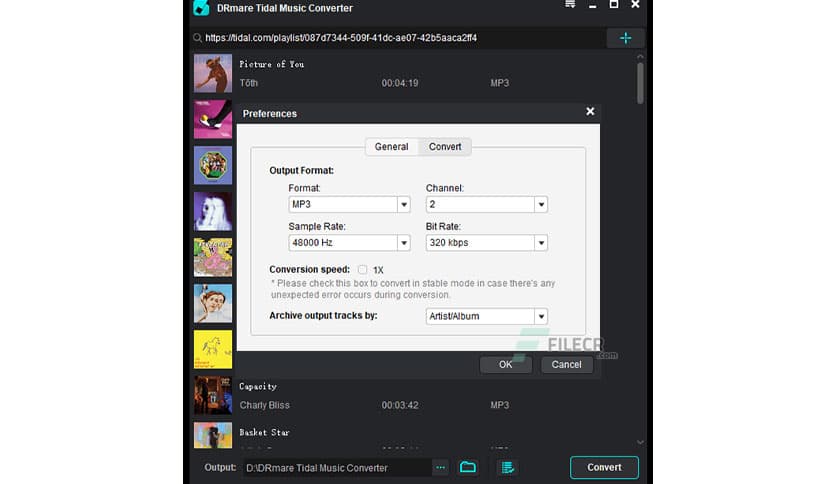
Task: Select the portrait face album thumbnail
Action: (213, 303)
